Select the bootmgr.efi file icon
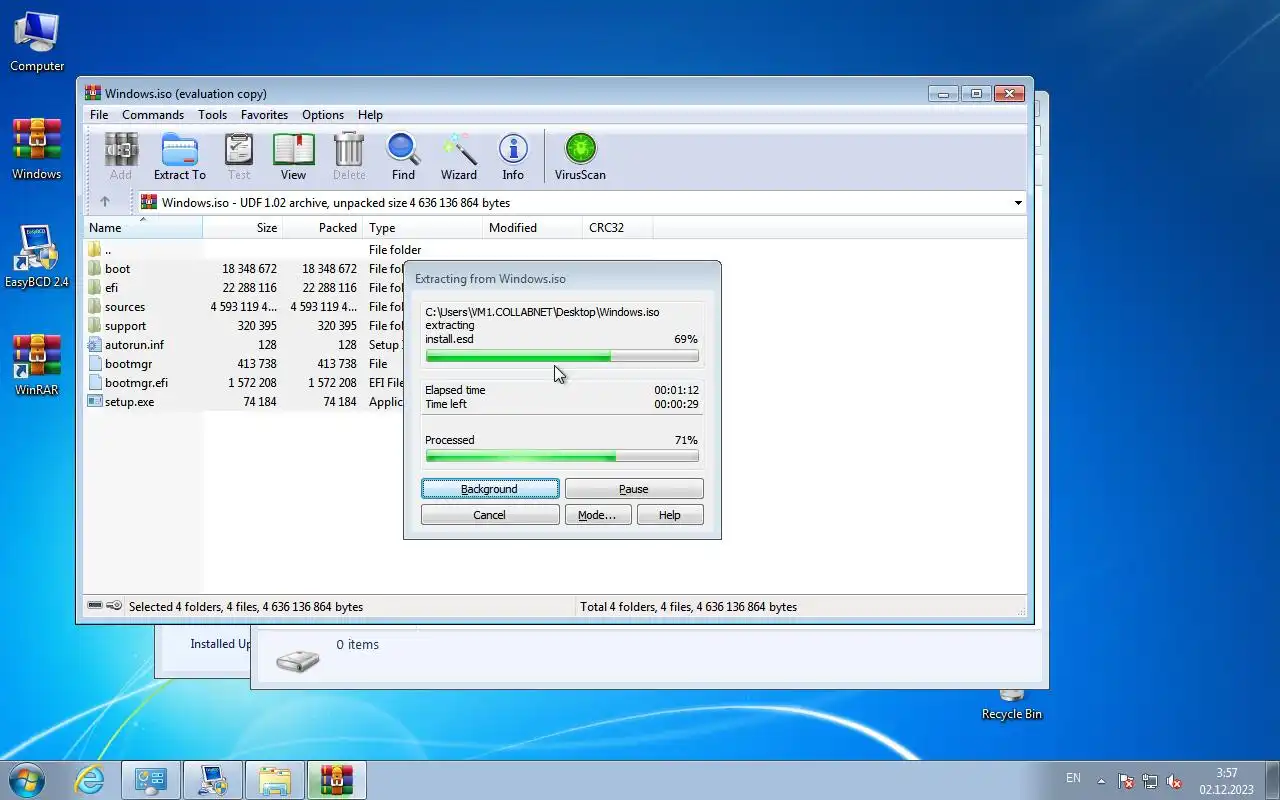Image resolution: width=1280 pixels, height=800 pixels. coord(95,383)
